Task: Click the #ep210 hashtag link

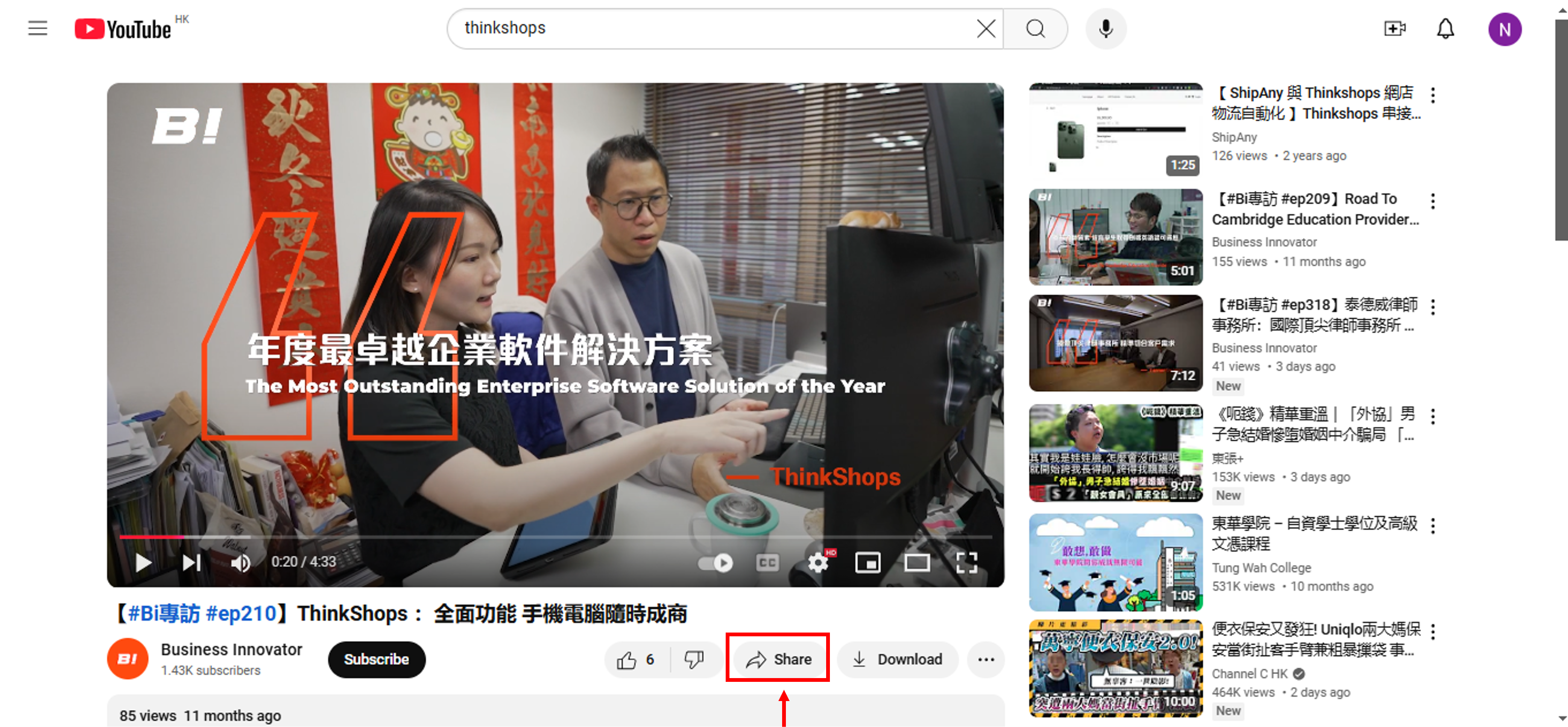Action: (x=241, y=613)
